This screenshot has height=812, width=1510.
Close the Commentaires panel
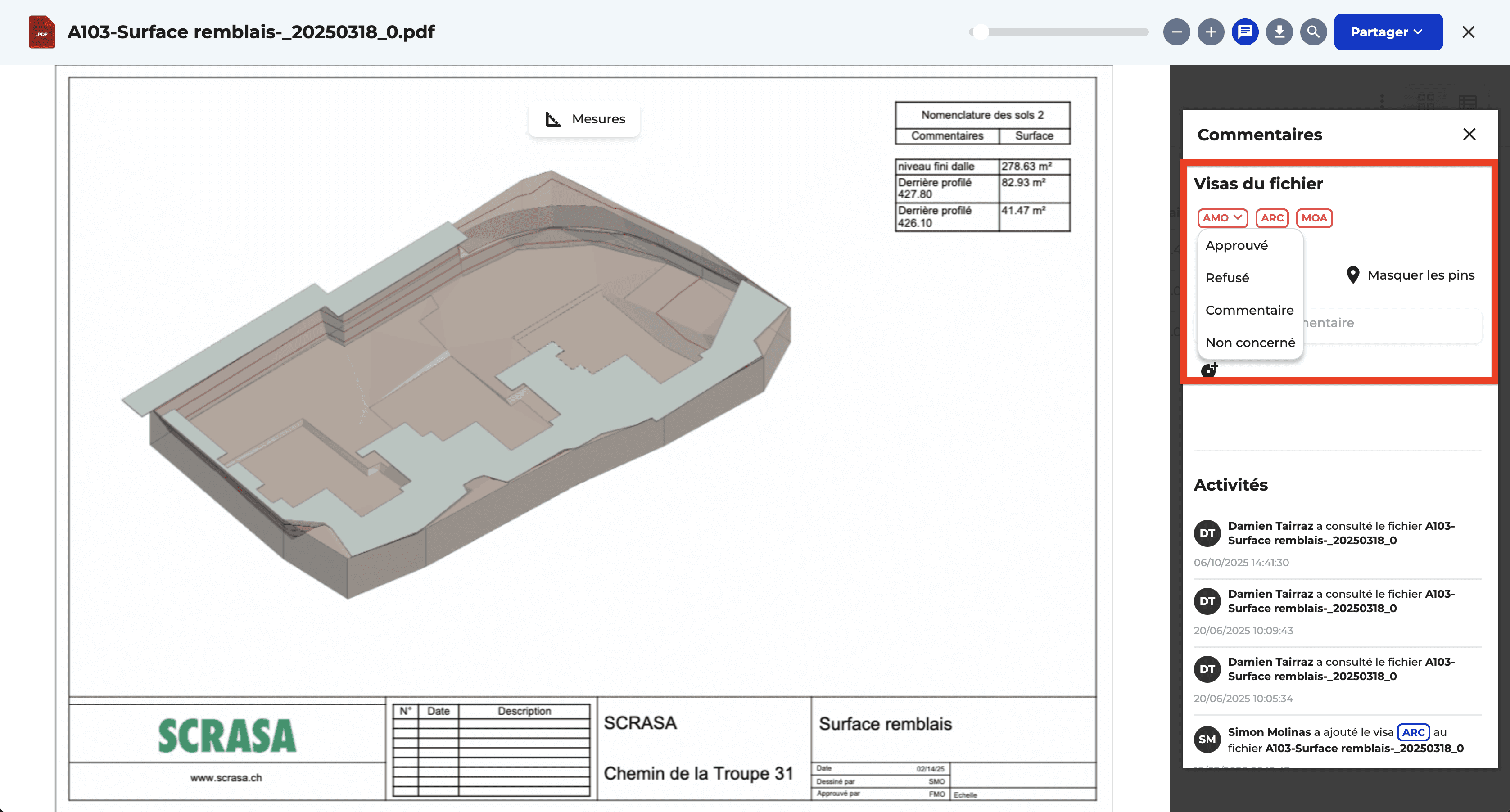pyautogui.click(x=1469, y=134)
